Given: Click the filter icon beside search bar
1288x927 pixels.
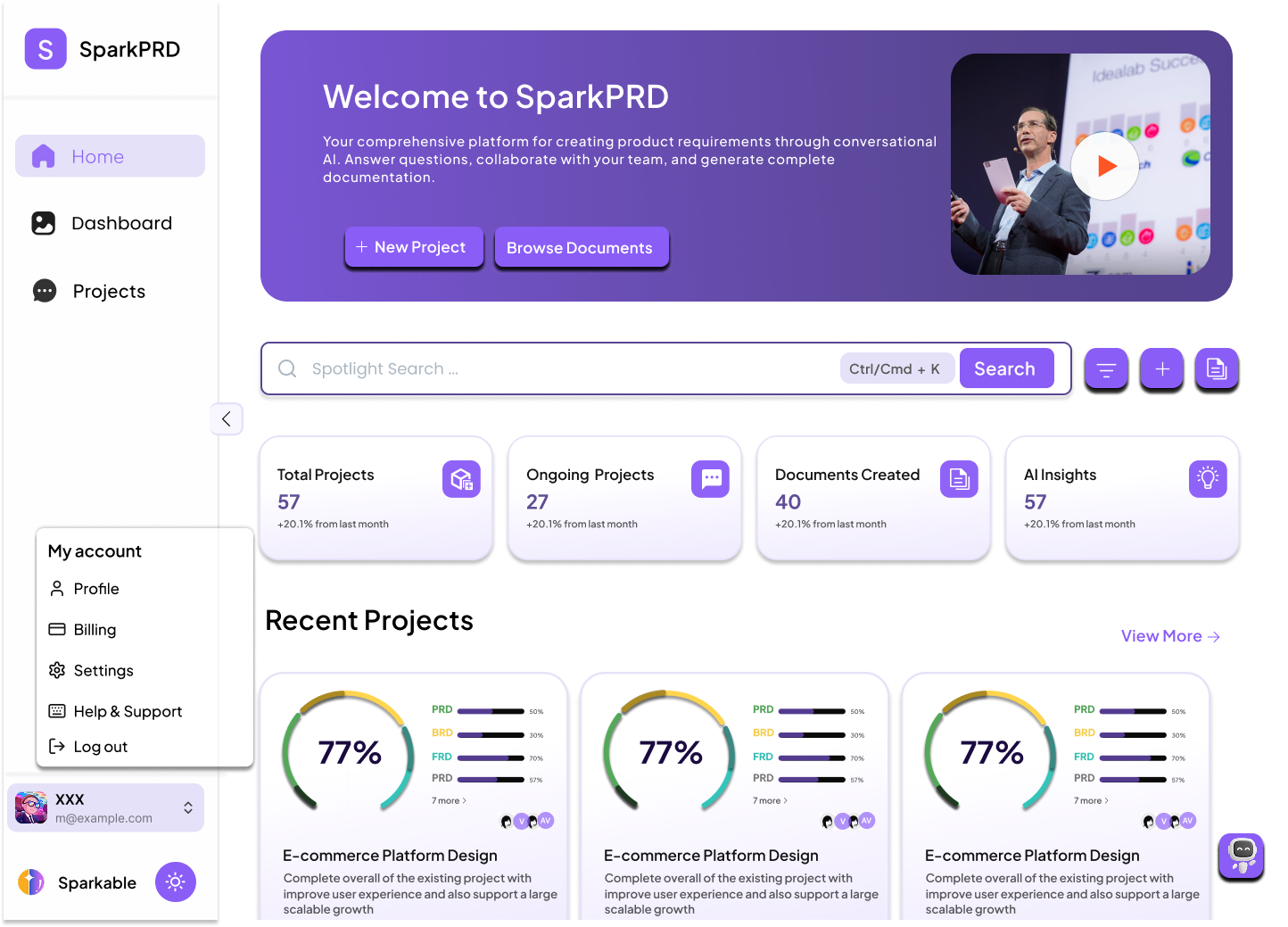Looking at the screenshot, I should (x=1106, y=369).
